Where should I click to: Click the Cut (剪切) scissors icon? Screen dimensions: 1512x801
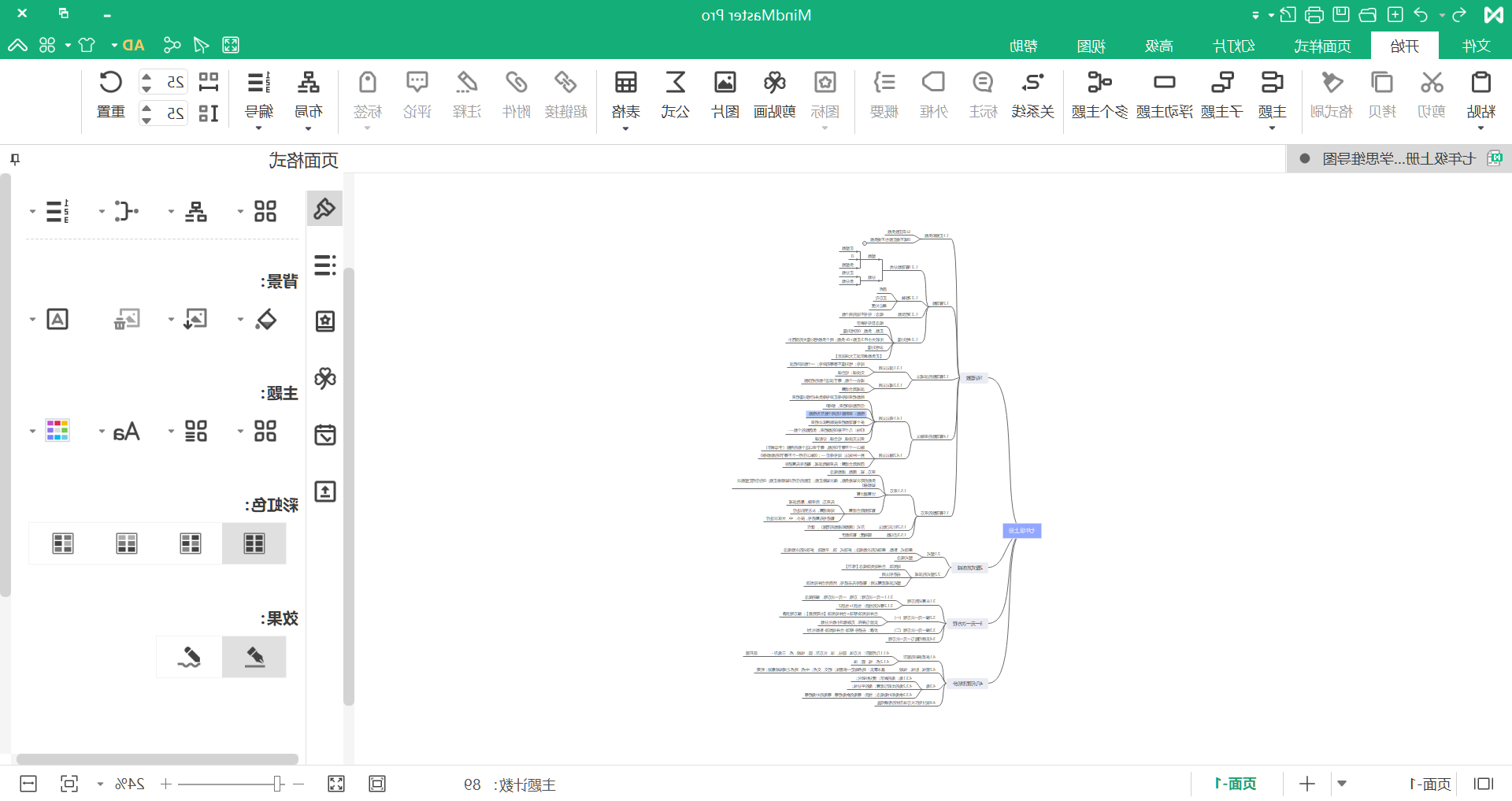(1432, 83)
